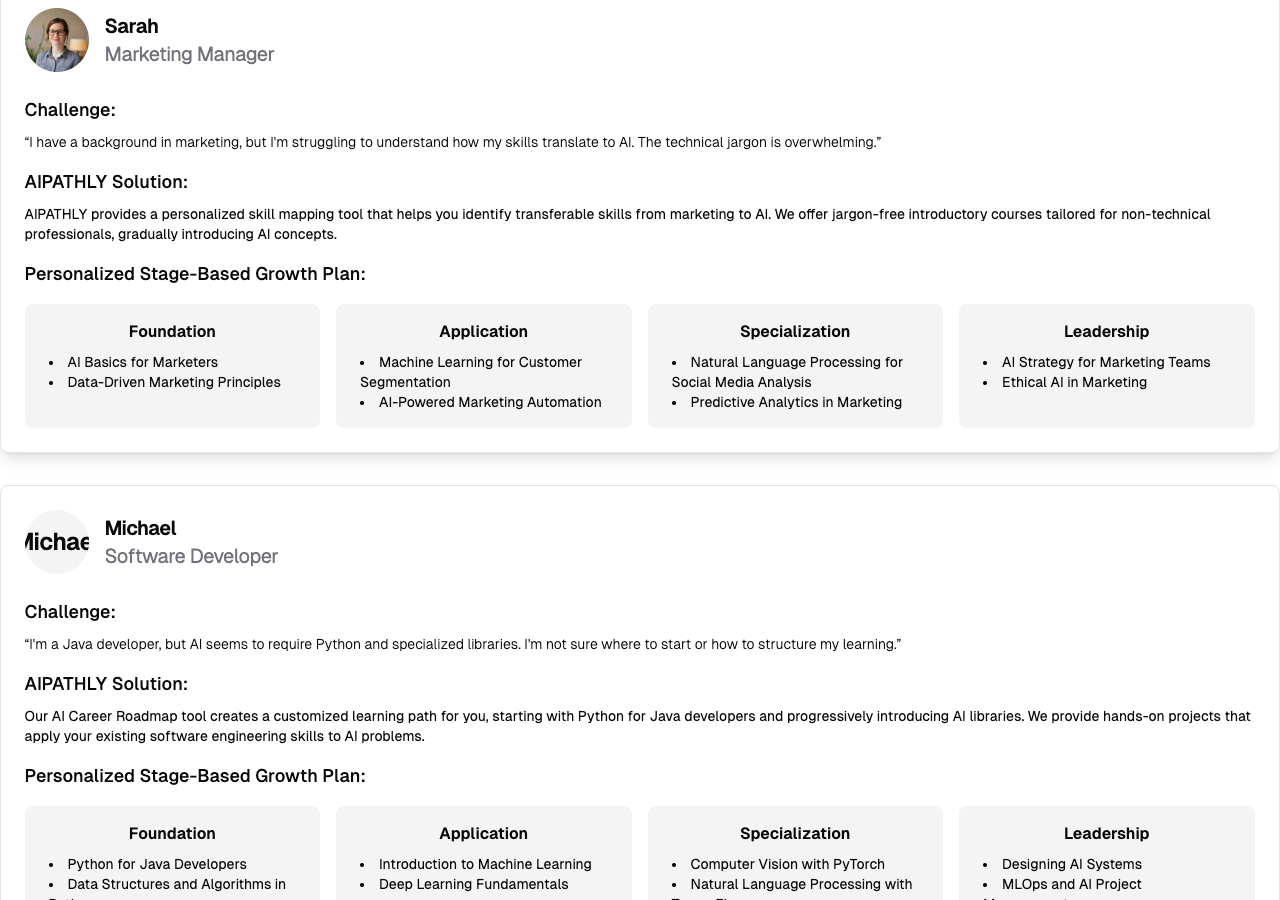Screen dimensions: 1280x900
Task: Select Sarah's Specialization stage card heading
Action: [795, 331]
